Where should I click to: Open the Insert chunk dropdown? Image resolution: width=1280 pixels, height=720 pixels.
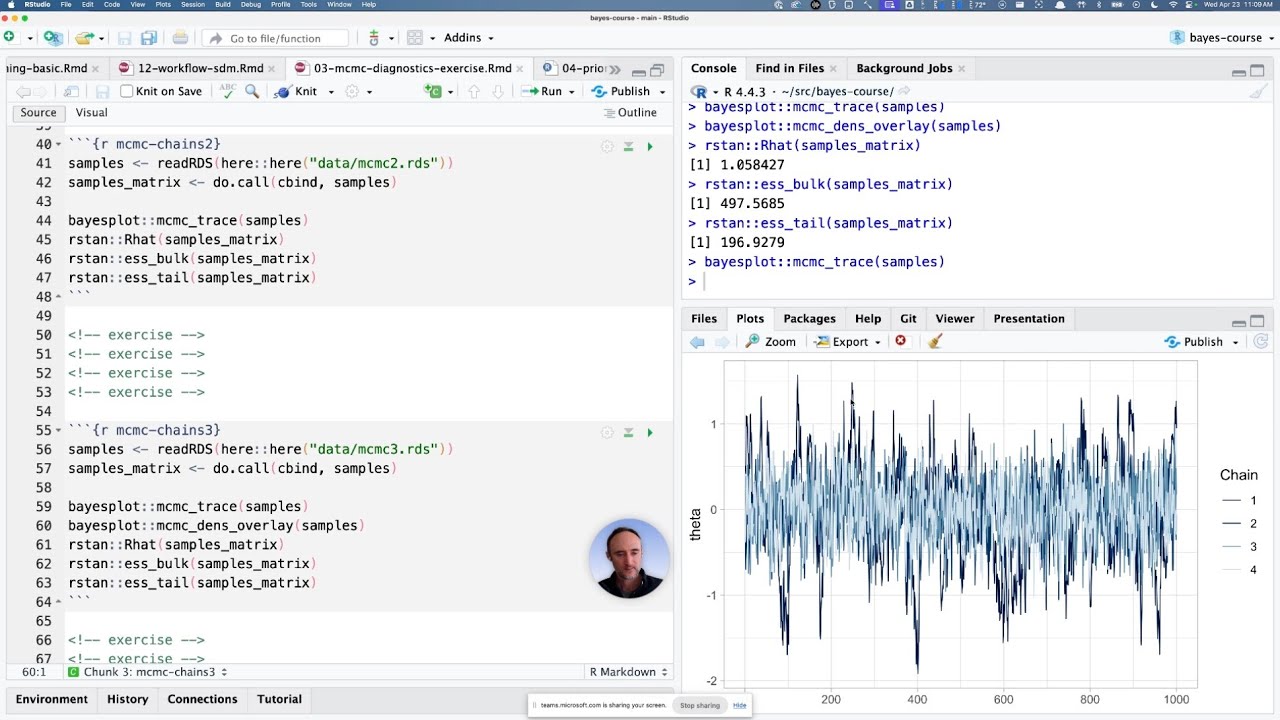(438, 91)
